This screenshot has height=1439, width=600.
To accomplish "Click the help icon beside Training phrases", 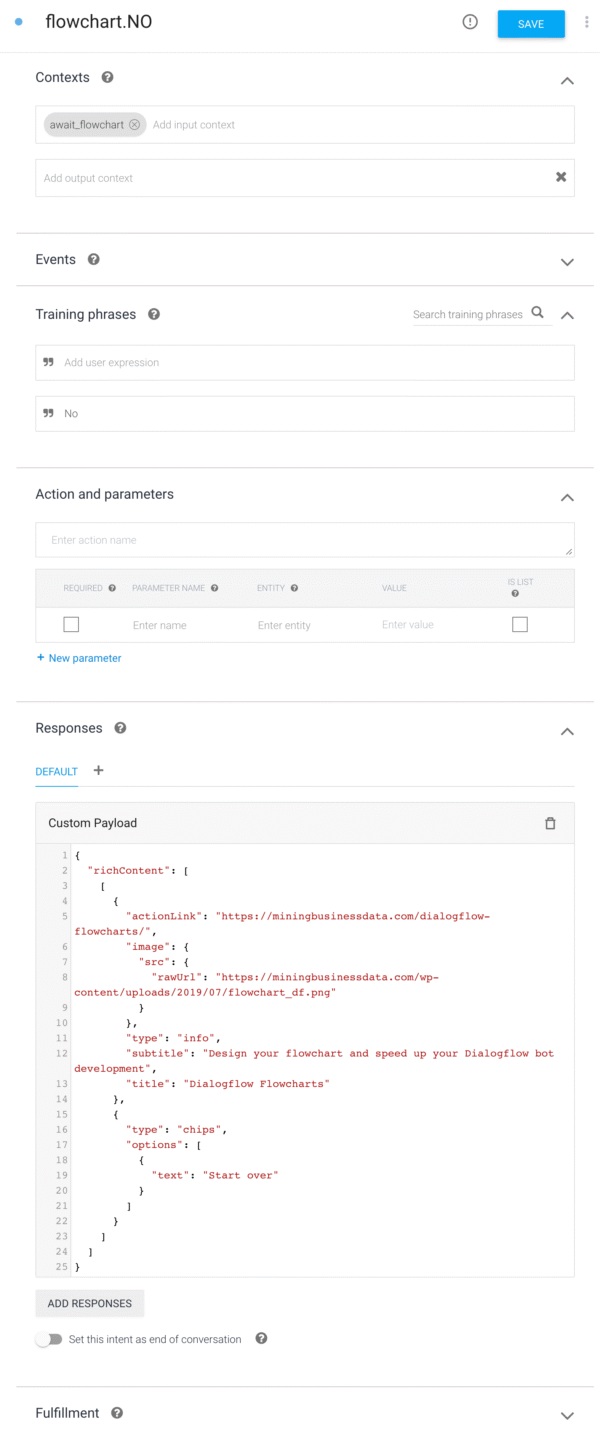I will [x=153, y=314].
